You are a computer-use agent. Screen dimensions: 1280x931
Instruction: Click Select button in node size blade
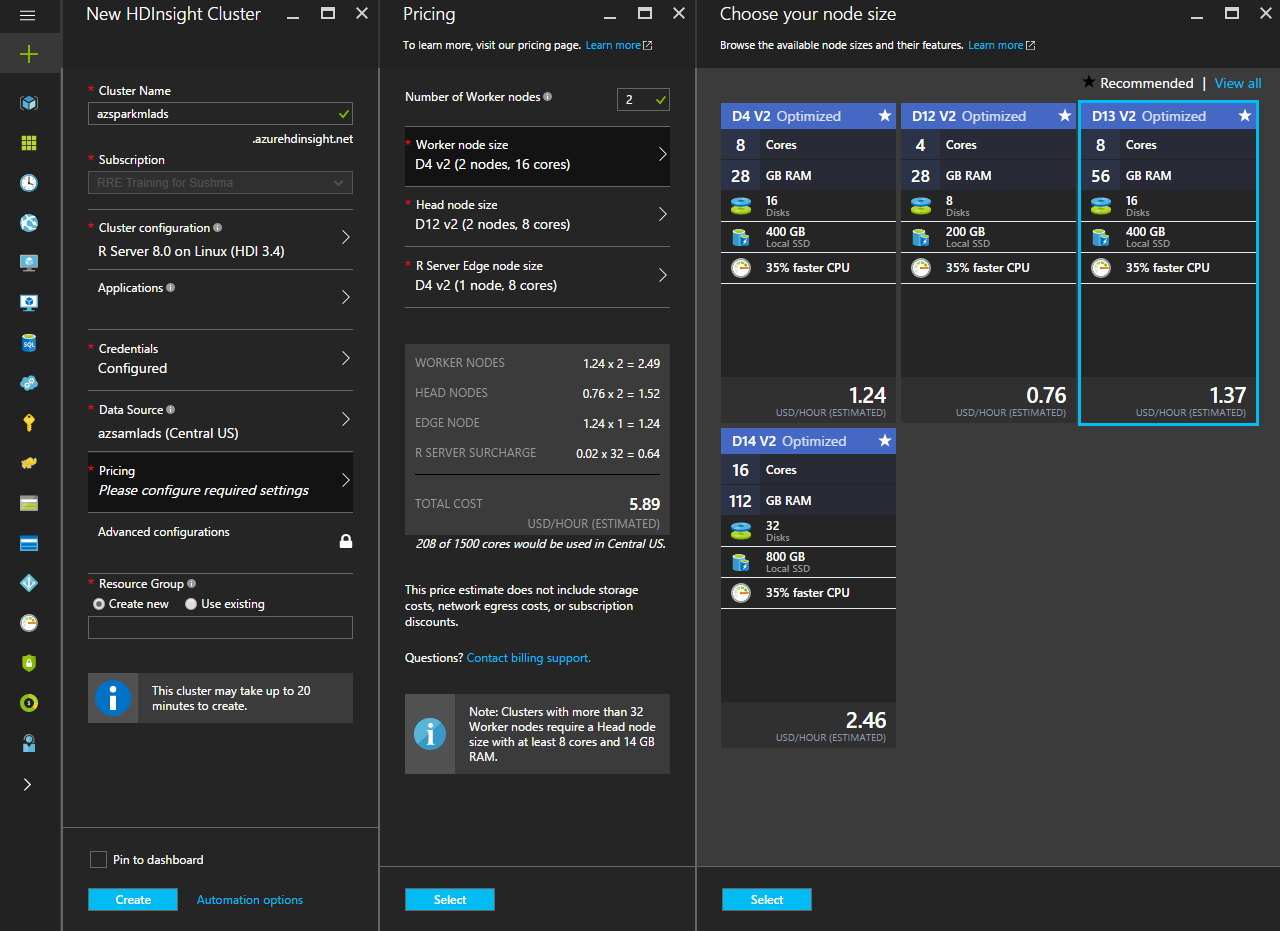click(x=767, y=900)
